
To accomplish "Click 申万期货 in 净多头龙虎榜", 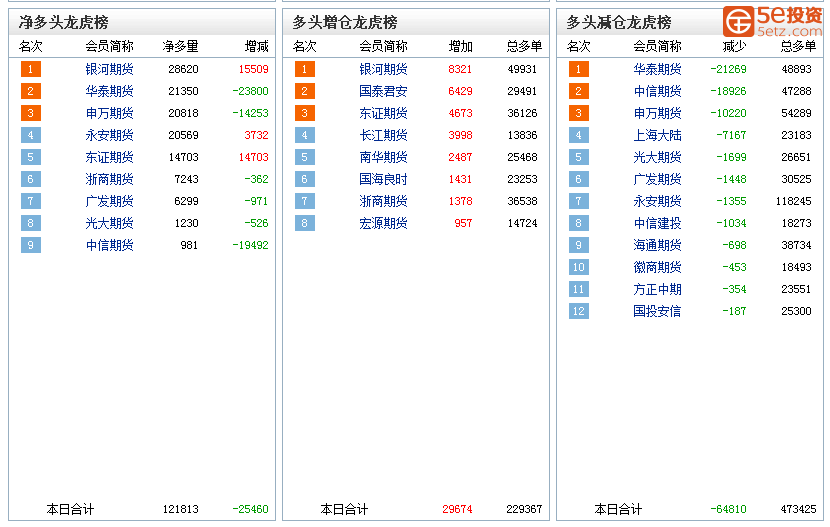I will coord(110,113).
